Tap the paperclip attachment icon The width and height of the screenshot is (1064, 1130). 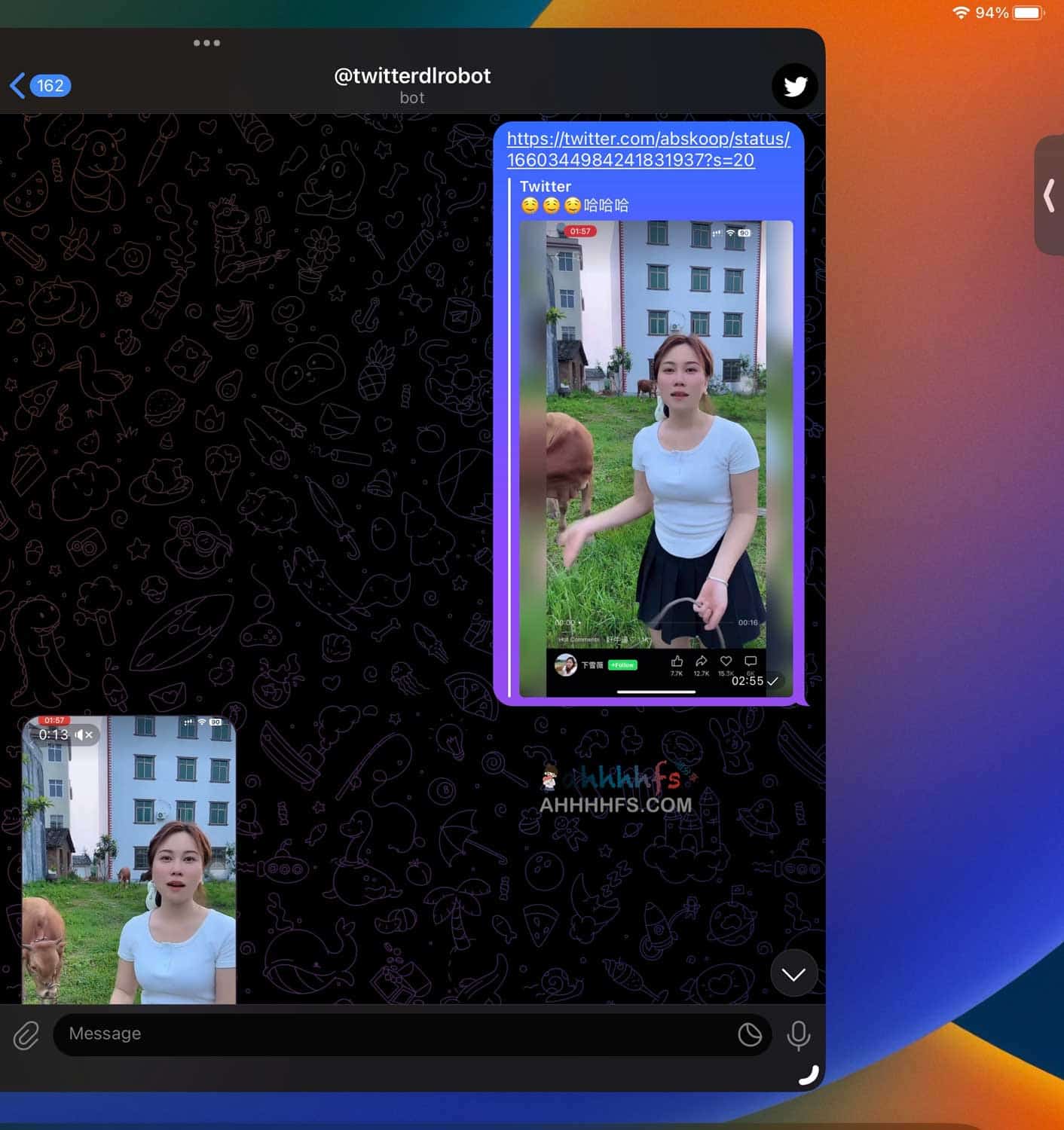tap(26, 1035)
